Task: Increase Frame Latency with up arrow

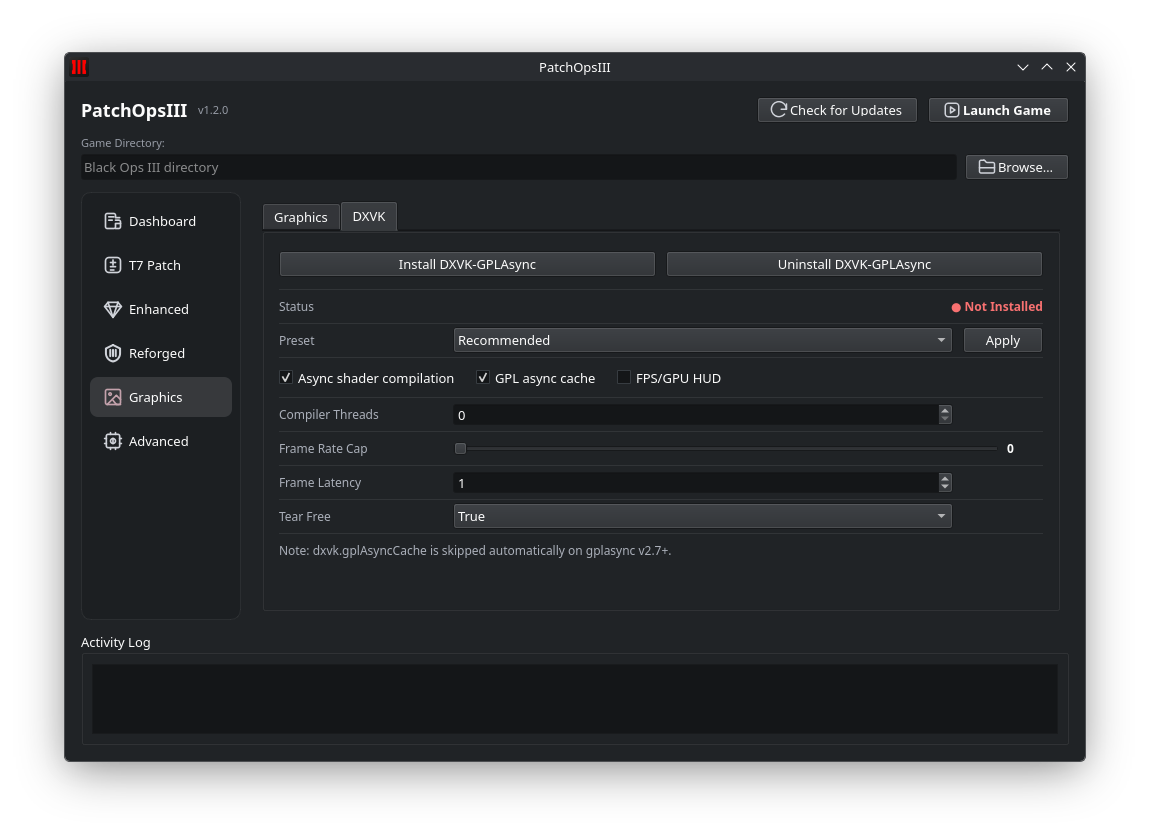Action: click(x=945, y=479)
